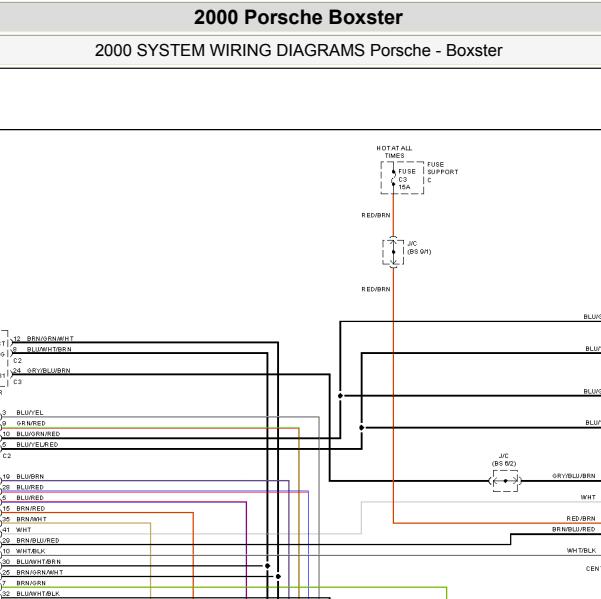
Task: Select wire label "15 BRN/RED"
Action: coord(23,508)
